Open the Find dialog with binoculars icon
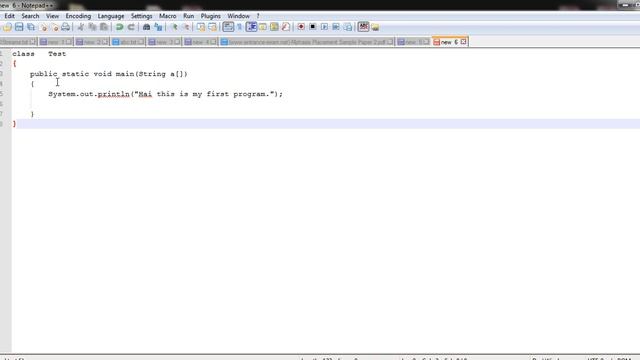This screenshot has width=640, height=360. pyautogui.click(x=146, y=27)
